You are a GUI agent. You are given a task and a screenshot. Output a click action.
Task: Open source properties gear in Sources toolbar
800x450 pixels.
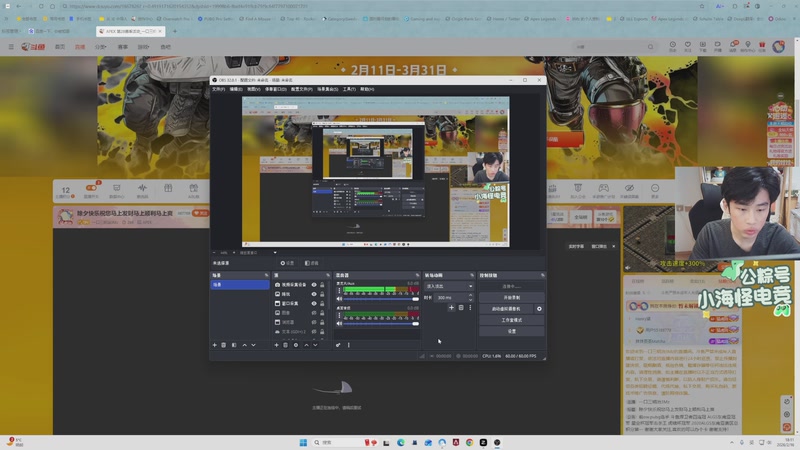pyautogui.click(x=296, y=345)
